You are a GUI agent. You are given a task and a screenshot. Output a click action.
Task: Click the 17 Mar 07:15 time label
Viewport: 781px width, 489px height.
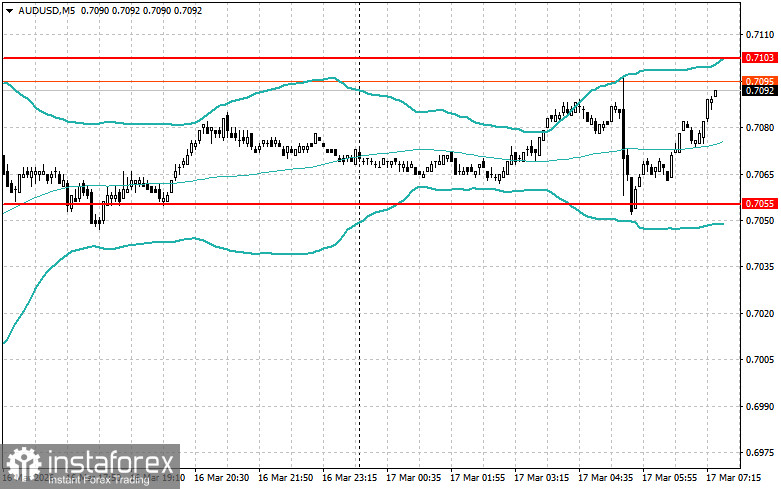coord(734,478)
